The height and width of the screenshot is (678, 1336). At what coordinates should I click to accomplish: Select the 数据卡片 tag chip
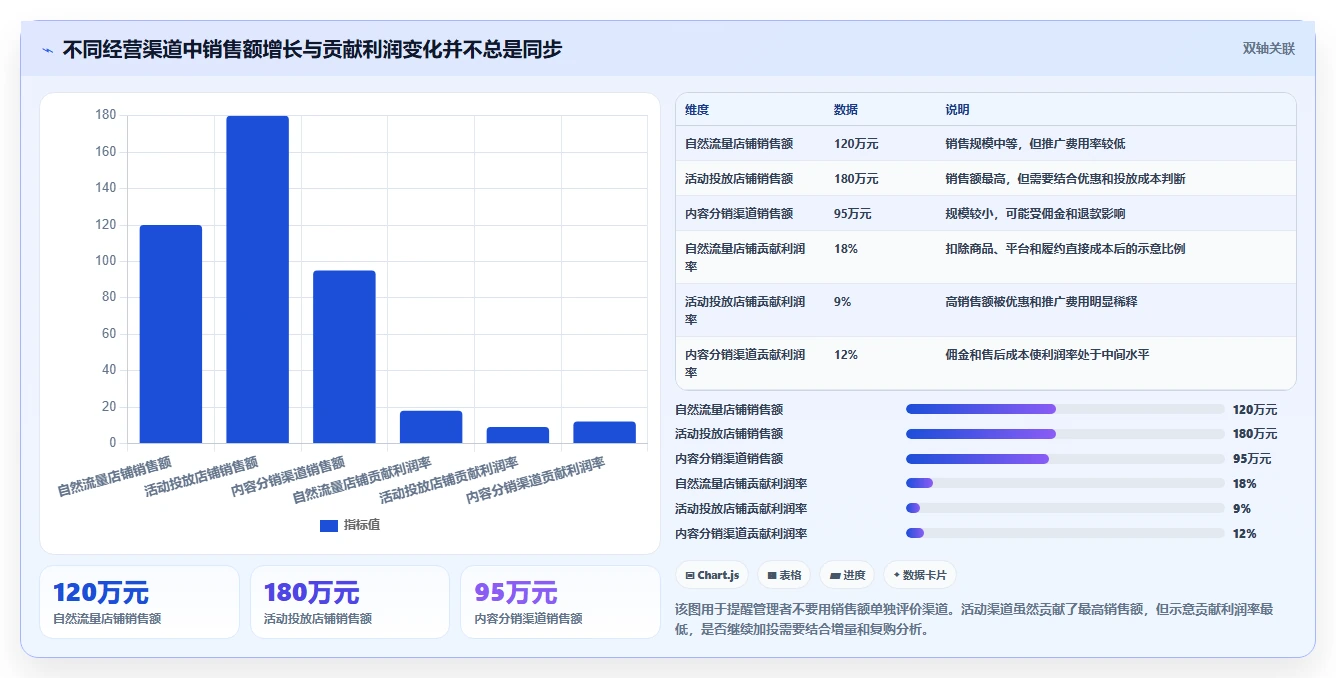pos(920,575)
